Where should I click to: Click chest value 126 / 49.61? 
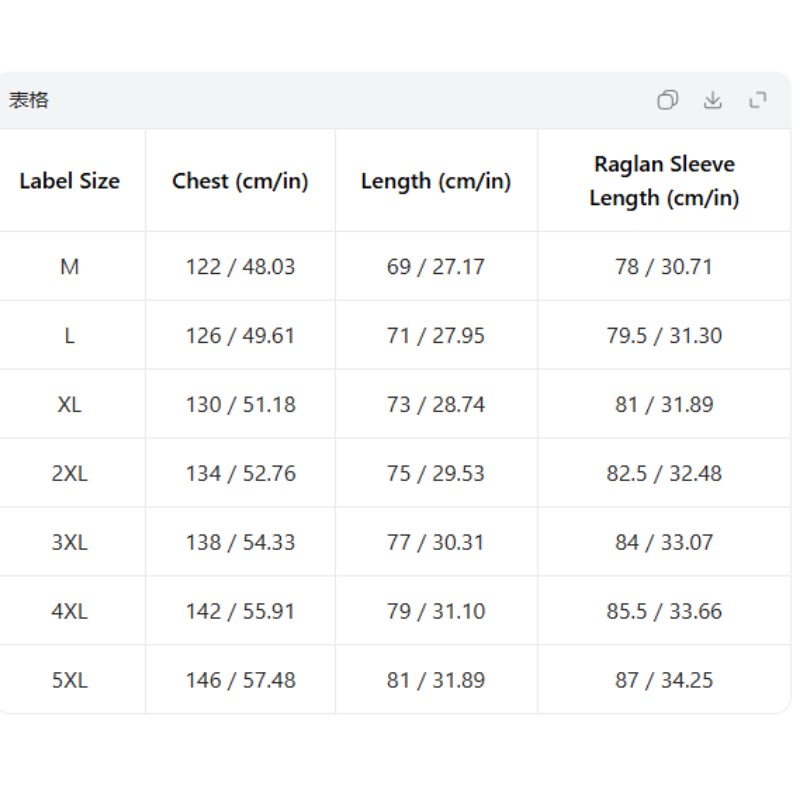tap(240, 336)
